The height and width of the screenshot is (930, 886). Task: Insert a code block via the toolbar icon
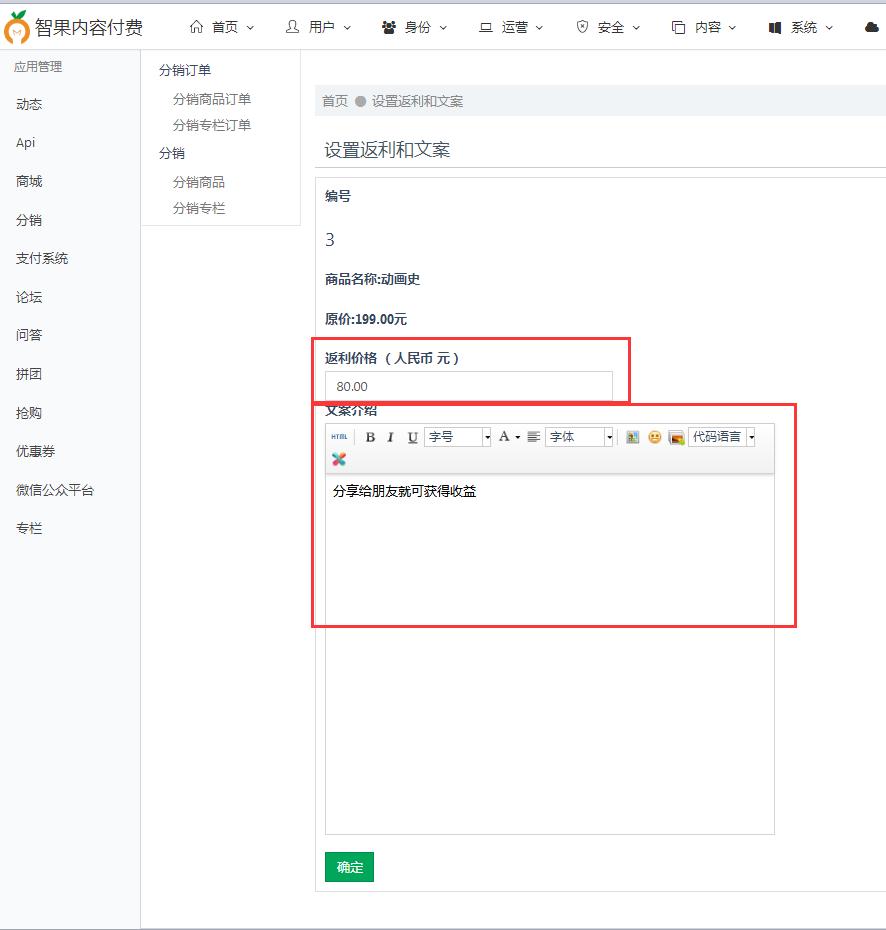(675, 438)
